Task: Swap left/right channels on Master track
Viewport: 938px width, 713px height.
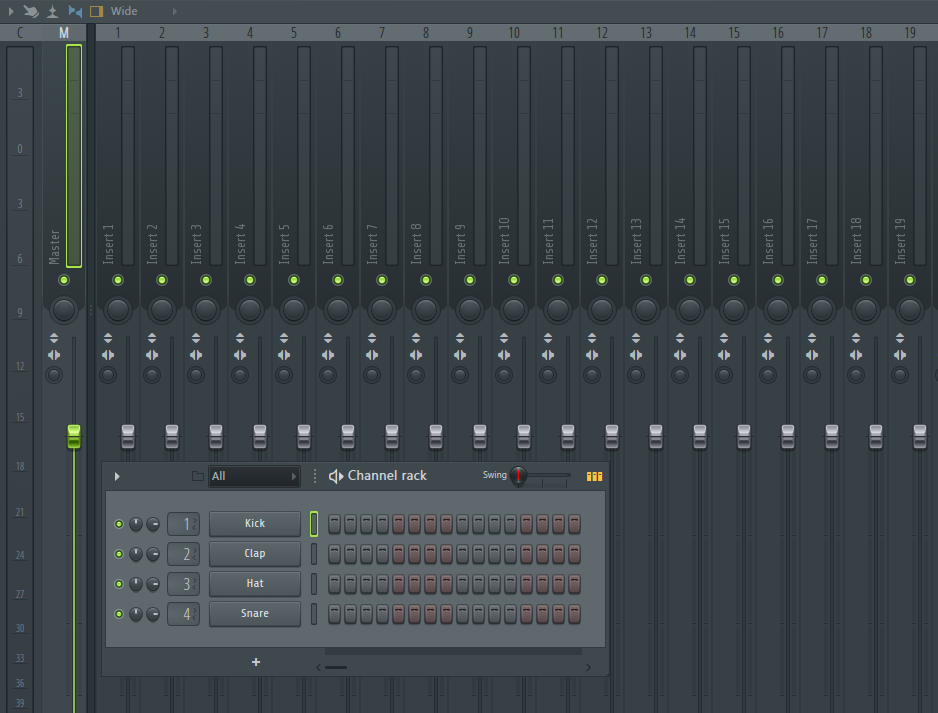Action: (x=54, y=355)
